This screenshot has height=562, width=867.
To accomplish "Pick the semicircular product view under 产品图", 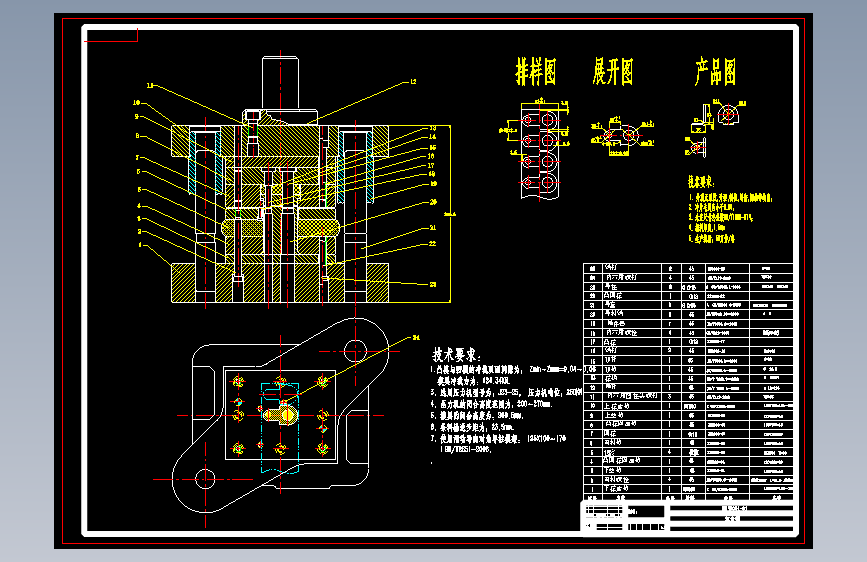I will (729, 114).
